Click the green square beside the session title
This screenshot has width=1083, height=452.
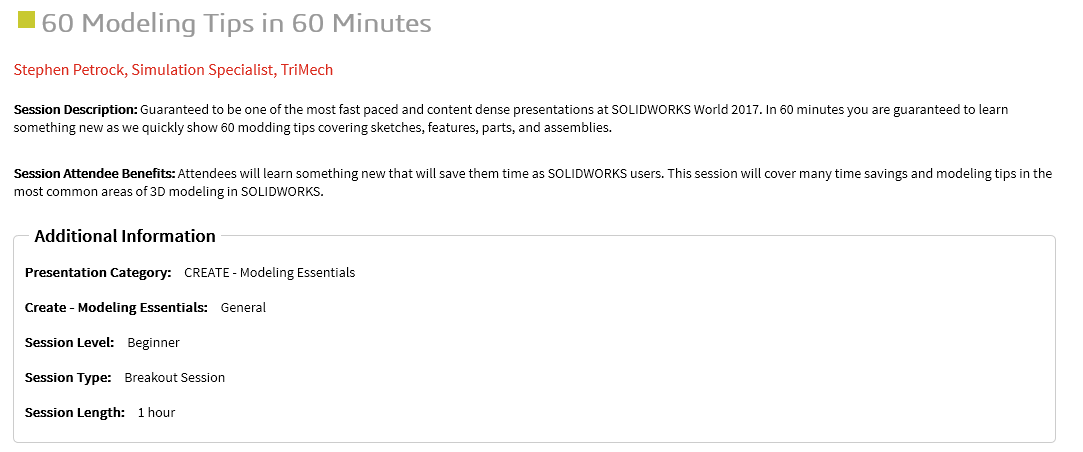[26, 20]
